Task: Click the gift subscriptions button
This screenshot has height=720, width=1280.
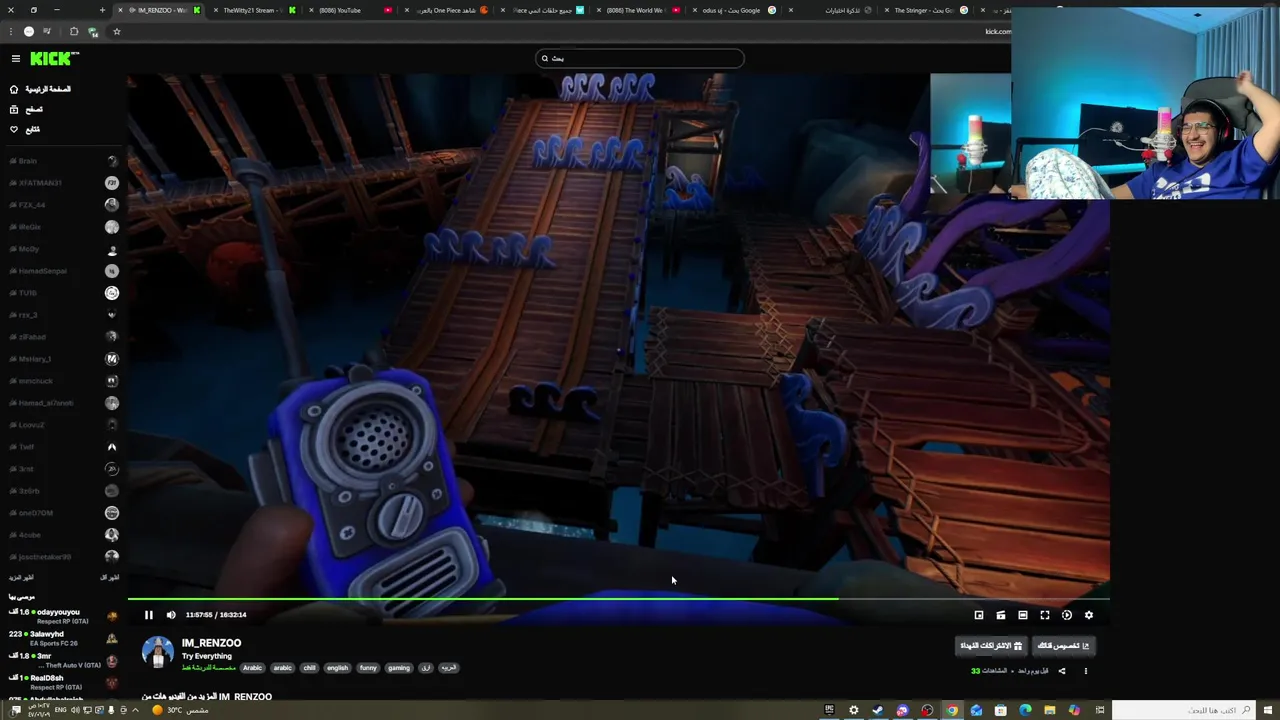Action: 991,646
